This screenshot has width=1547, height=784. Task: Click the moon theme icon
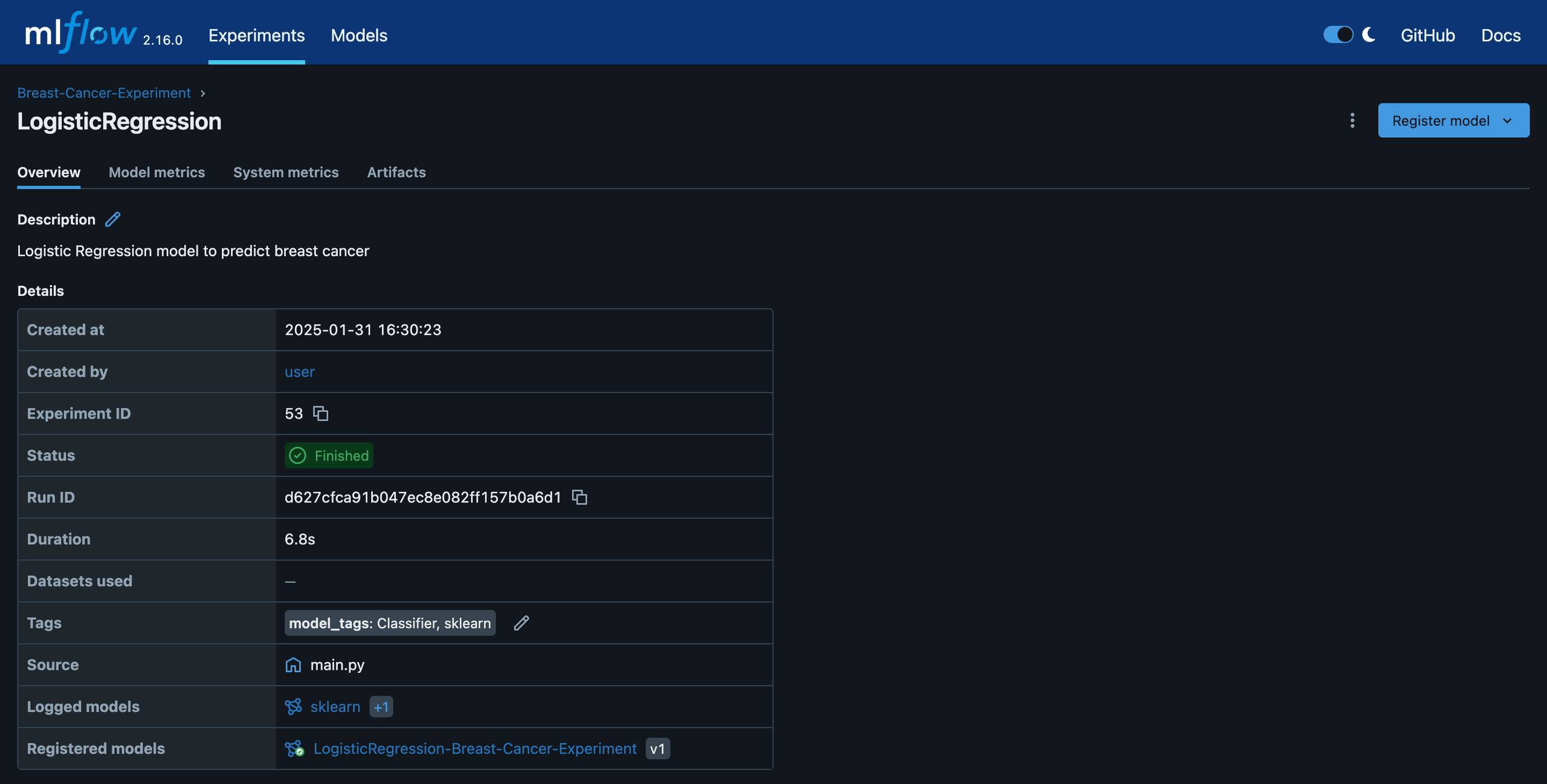click(x=1369, y=35)
